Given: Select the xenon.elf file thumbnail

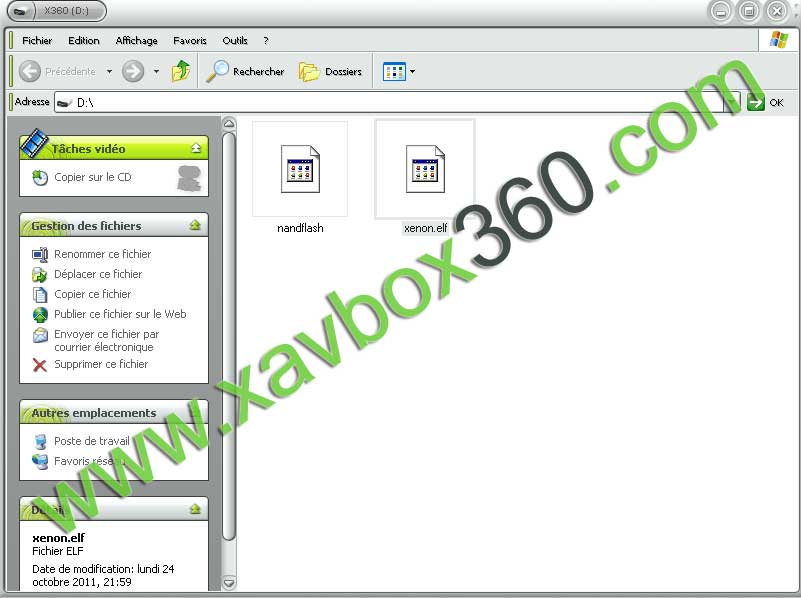Looking at the screenshot, I should (x=425, y=169).
